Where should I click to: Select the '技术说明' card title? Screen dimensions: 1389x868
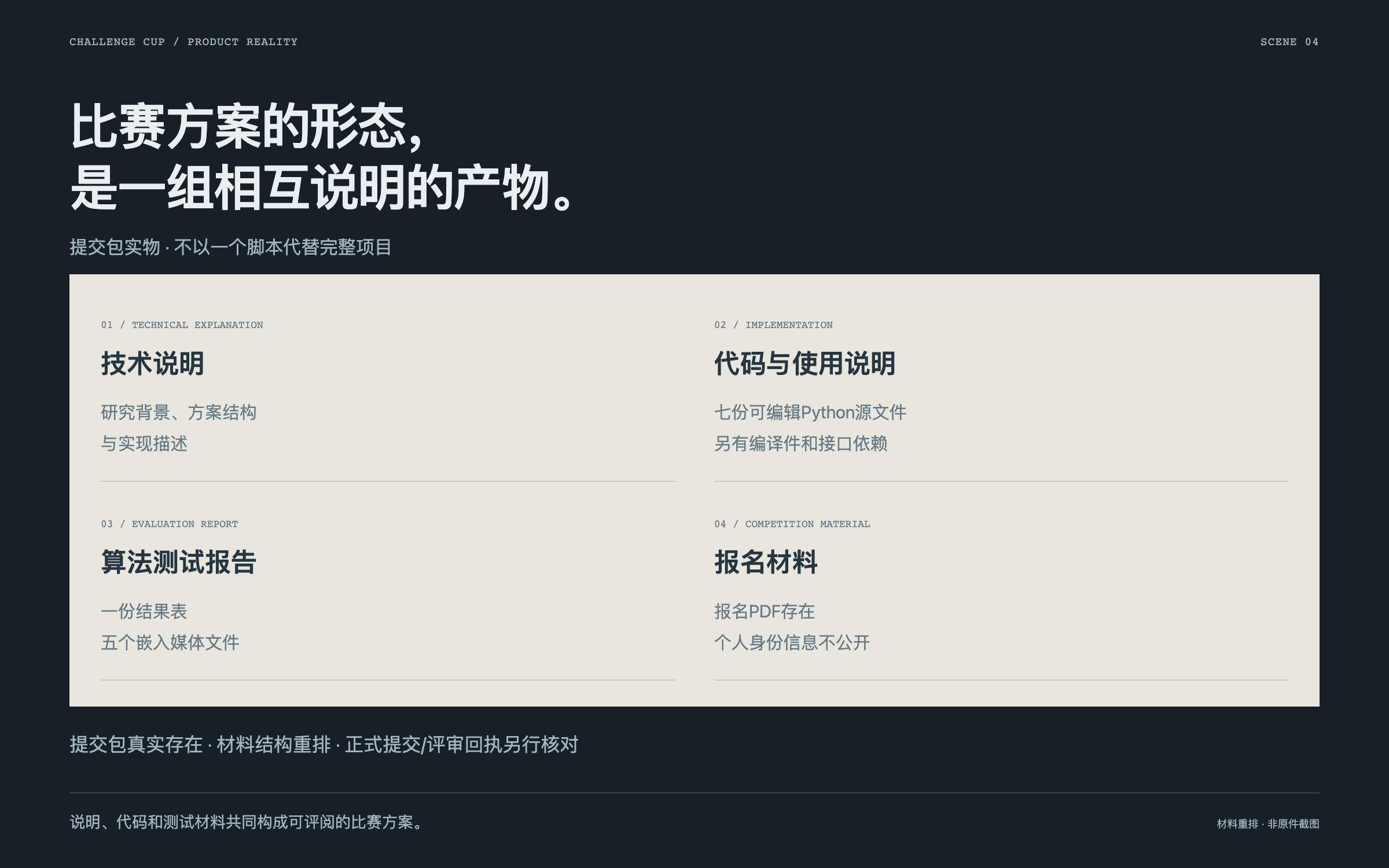tap(153, 363)
